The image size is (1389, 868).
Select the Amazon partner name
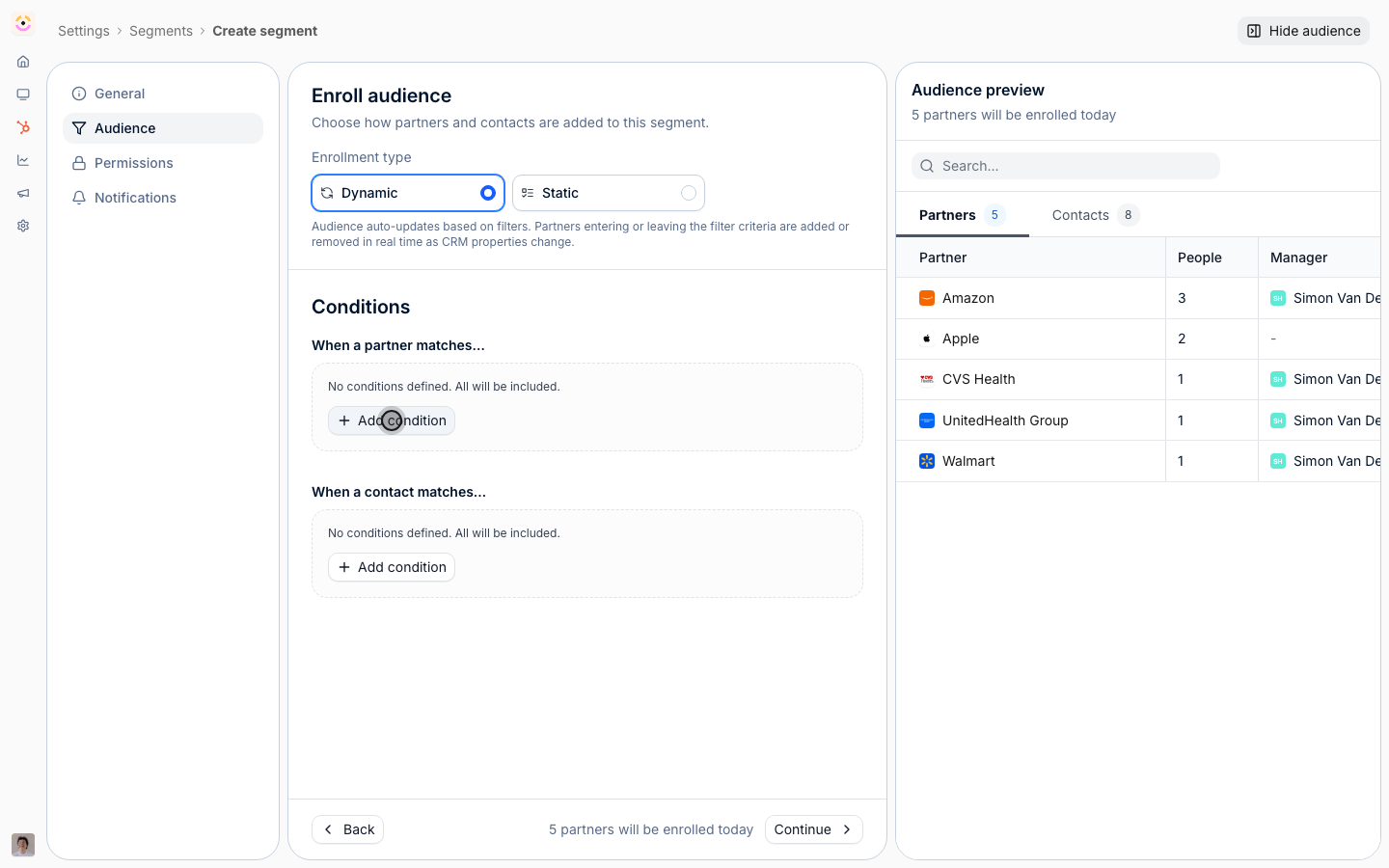pyautogui.click(x=968, y=298)
